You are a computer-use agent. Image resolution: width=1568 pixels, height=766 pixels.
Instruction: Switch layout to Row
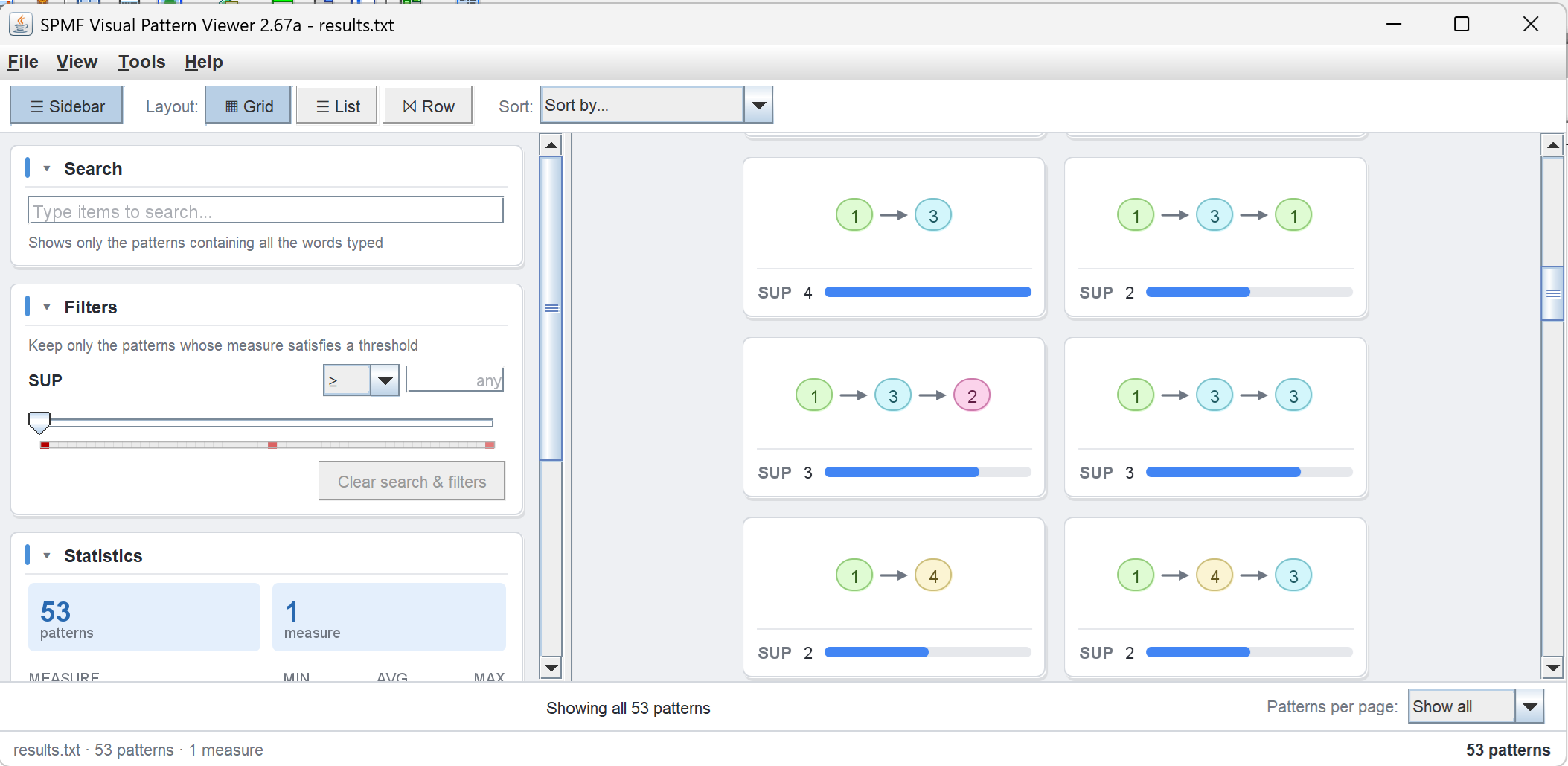pyautogui.click(x=428, y=106)
